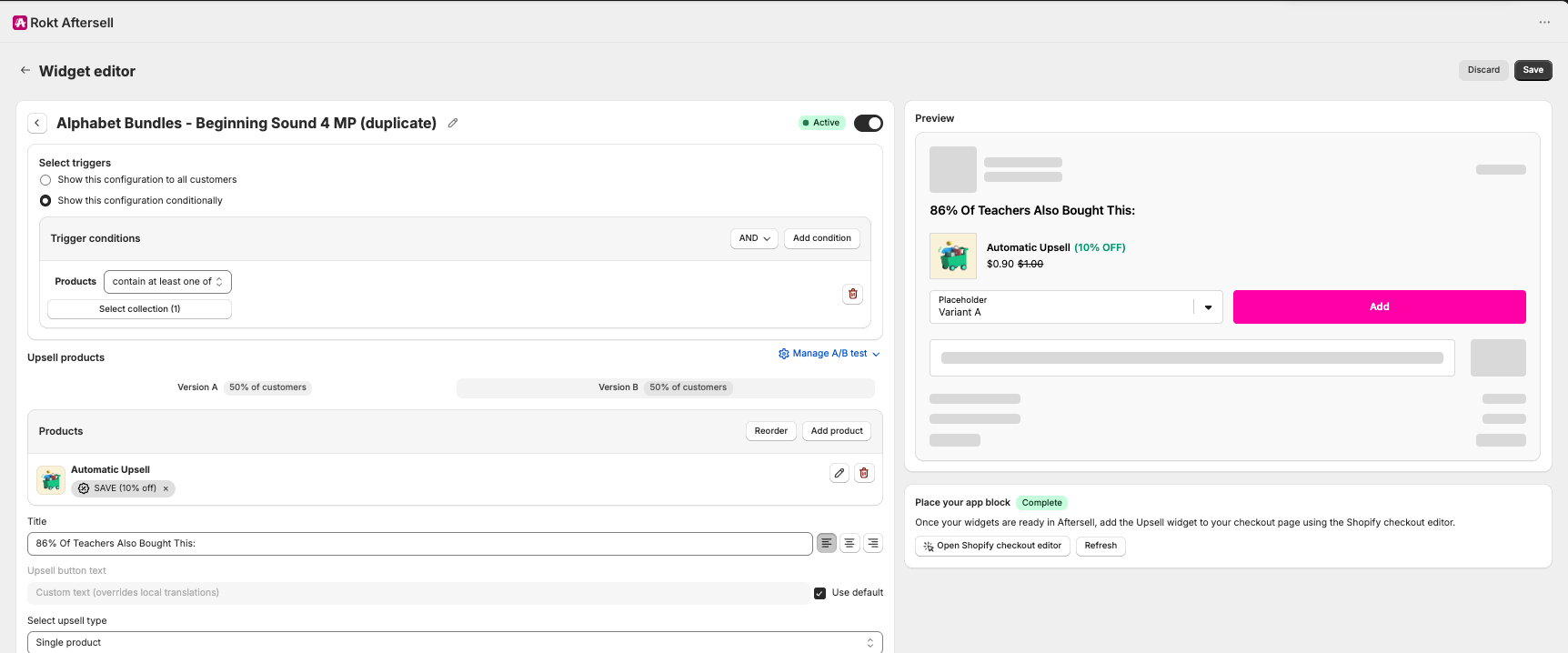This screenshot has height=653, width=1568.
Task: Open the three-dot menu at top right
Action: (x=1544, y=22)
